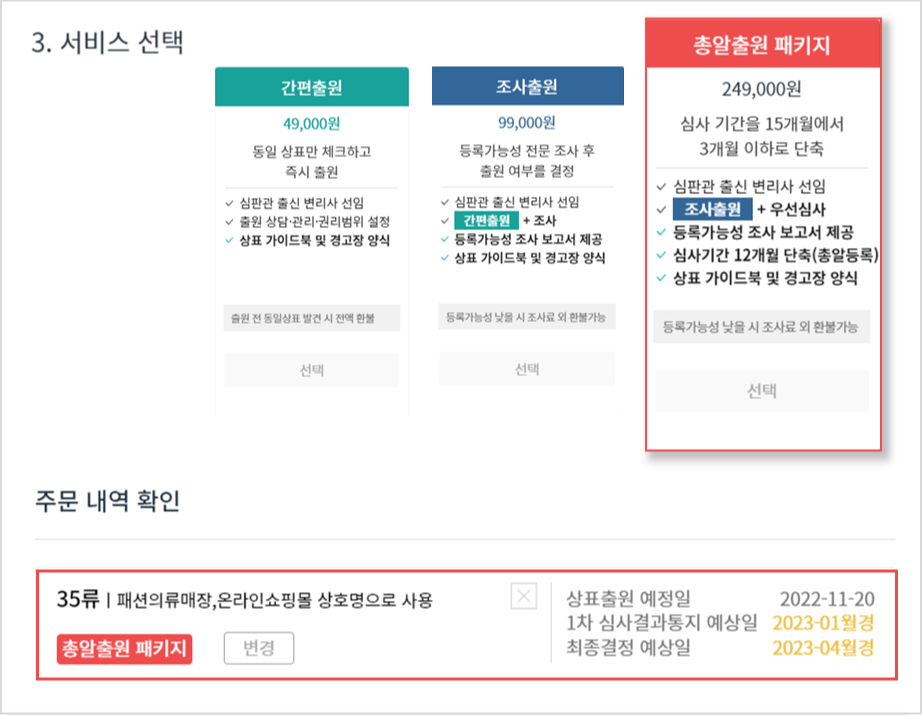Select the 간편출원 49,000원 package
The image size is (922, 716).
point(310,368)
